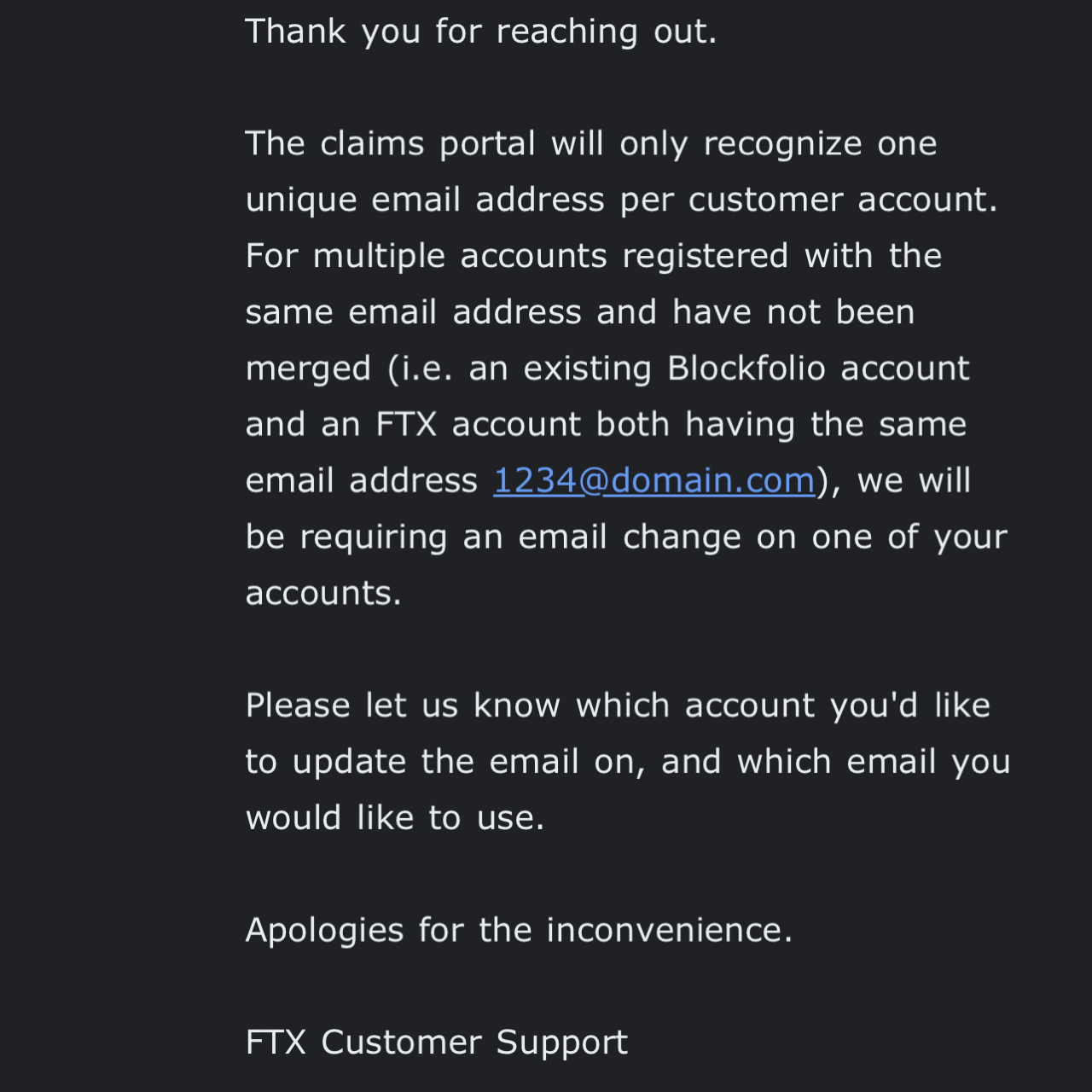Screen dimensions: 1092x1092
Task: Click the line 'would like to use.'
Action: pos(395,818)
